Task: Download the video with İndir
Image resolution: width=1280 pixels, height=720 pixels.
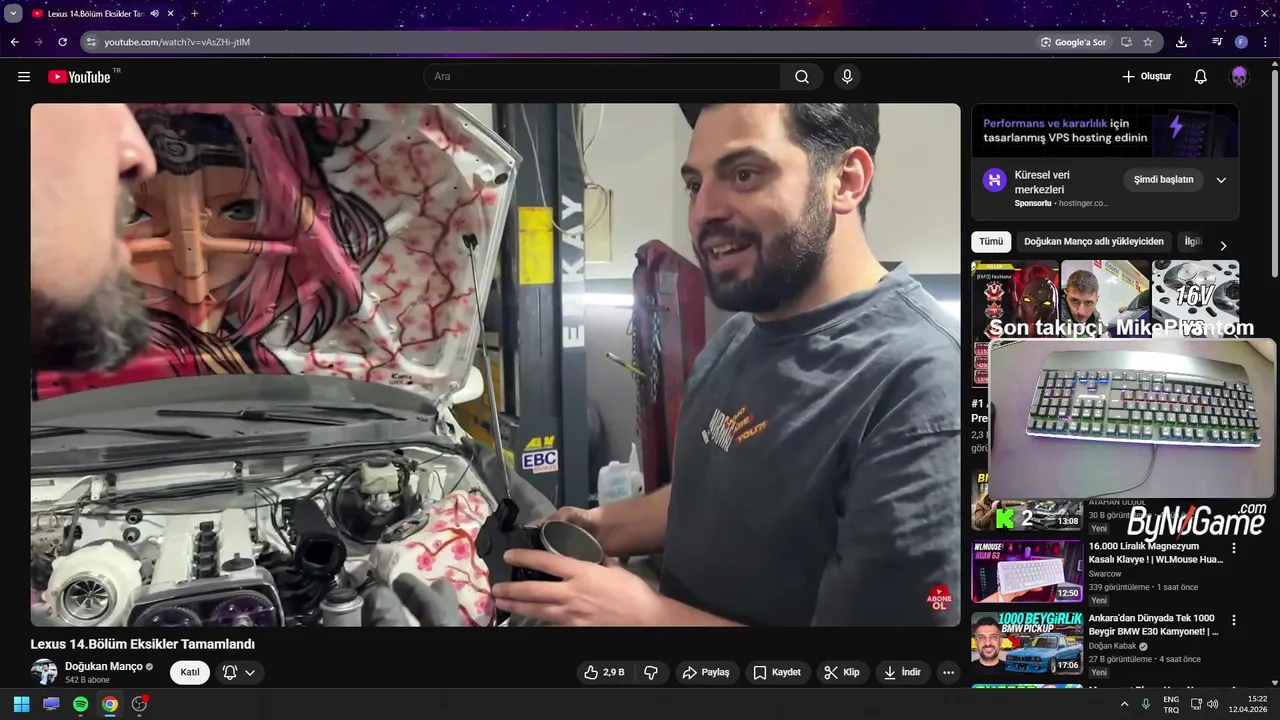Action: tap(902, 672)
